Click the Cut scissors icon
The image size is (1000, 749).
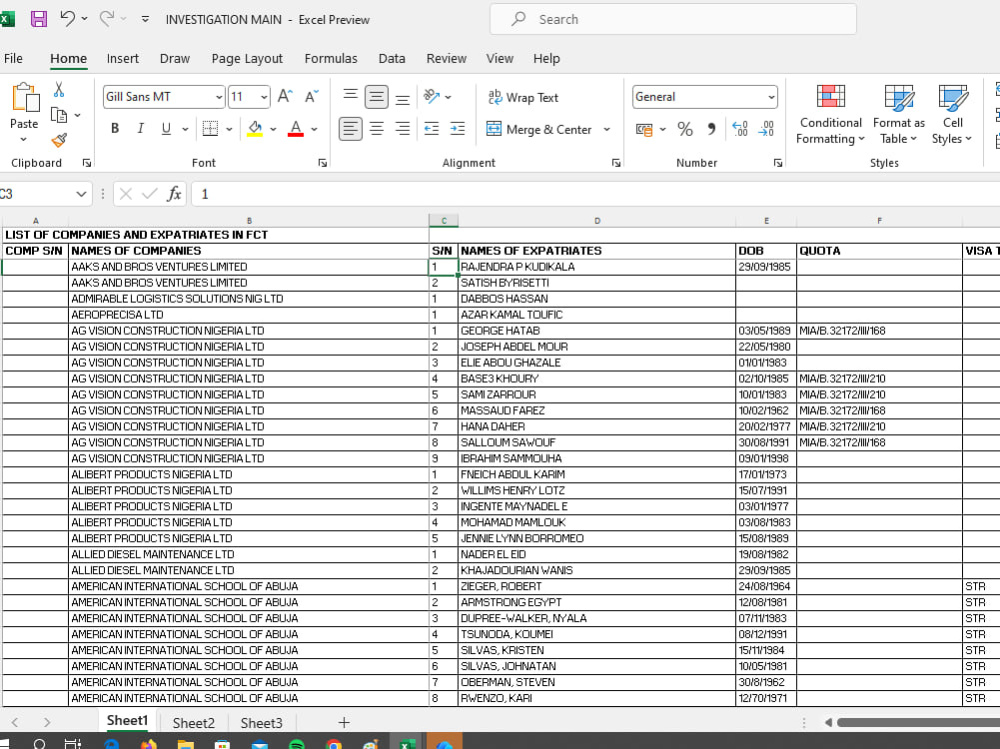click(x=59, y=89)
